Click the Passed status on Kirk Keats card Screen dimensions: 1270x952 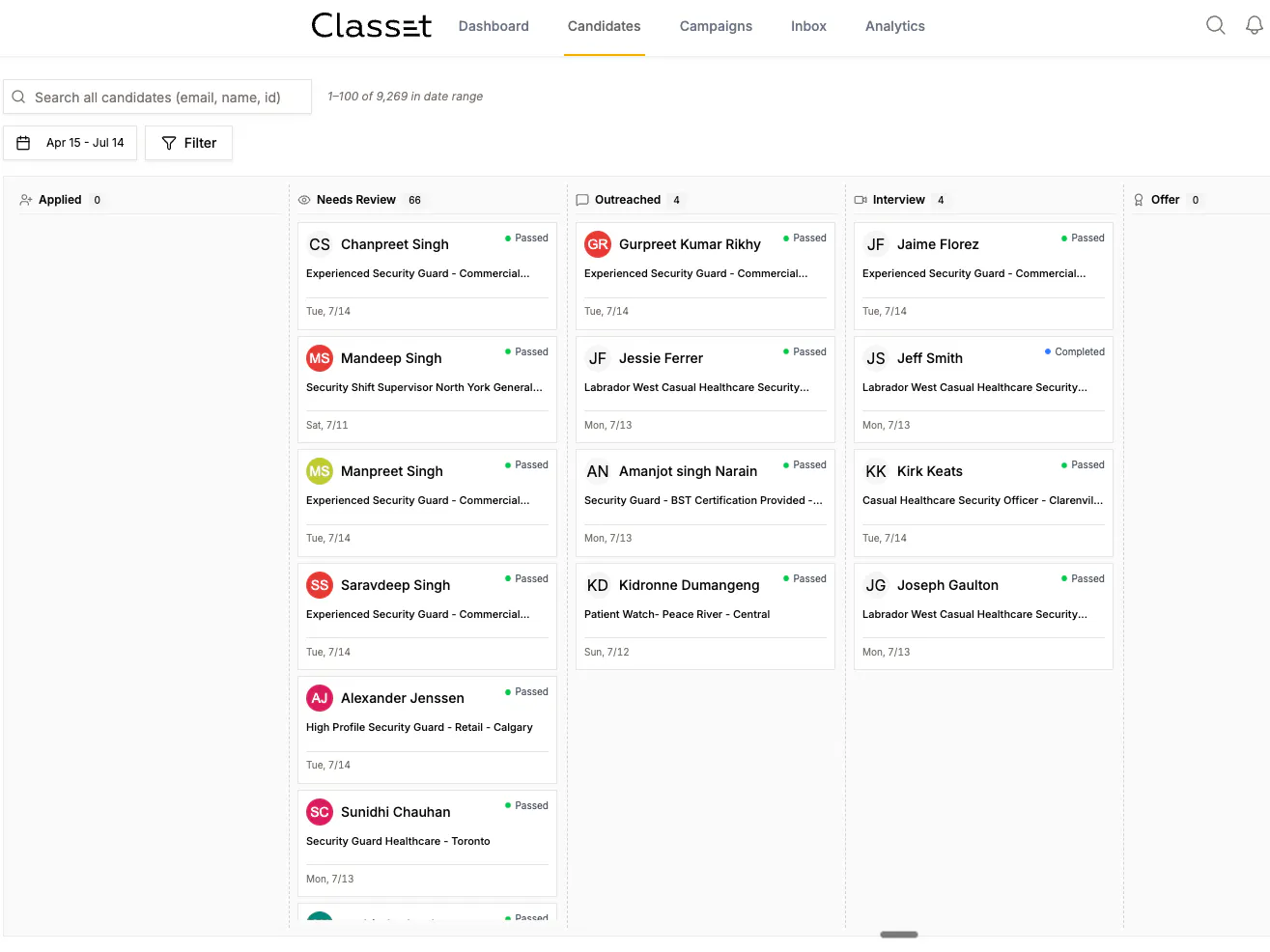point(1082,464)
